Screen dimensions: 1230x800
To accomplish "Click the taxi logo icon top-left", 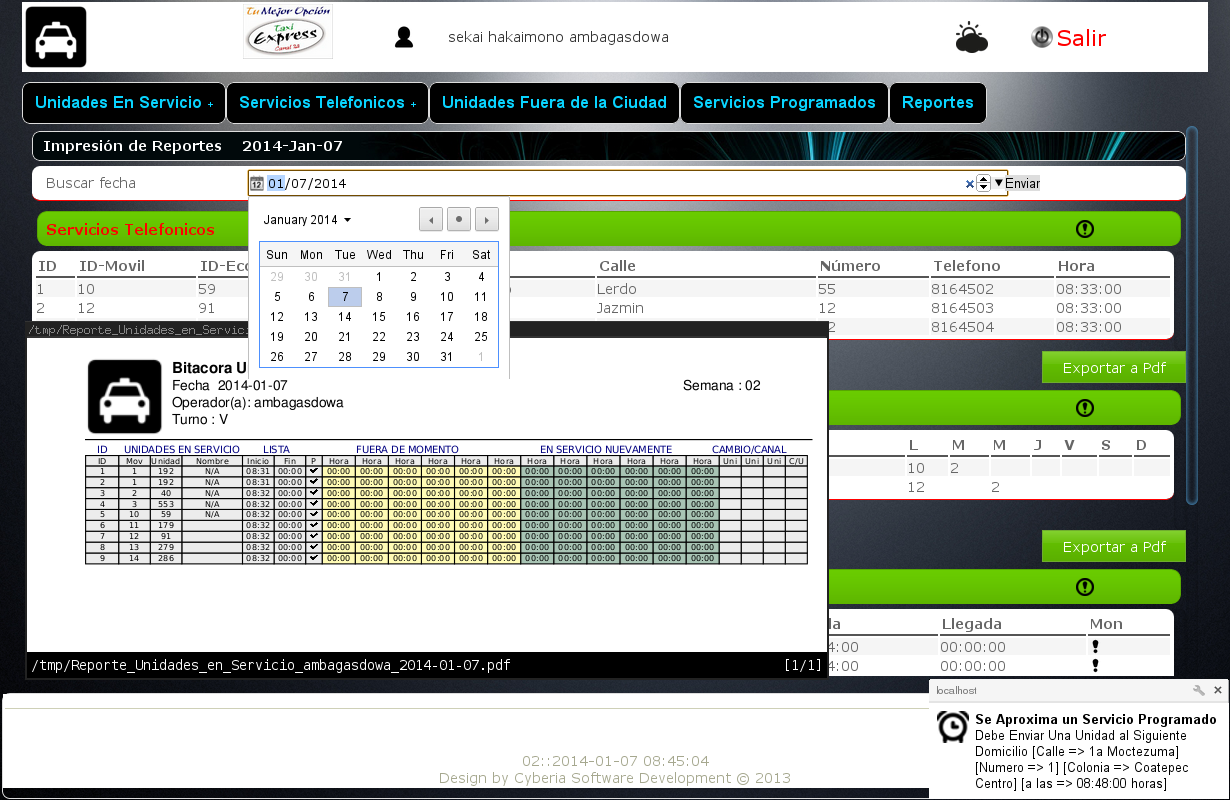I will click(x=56, y=36).
